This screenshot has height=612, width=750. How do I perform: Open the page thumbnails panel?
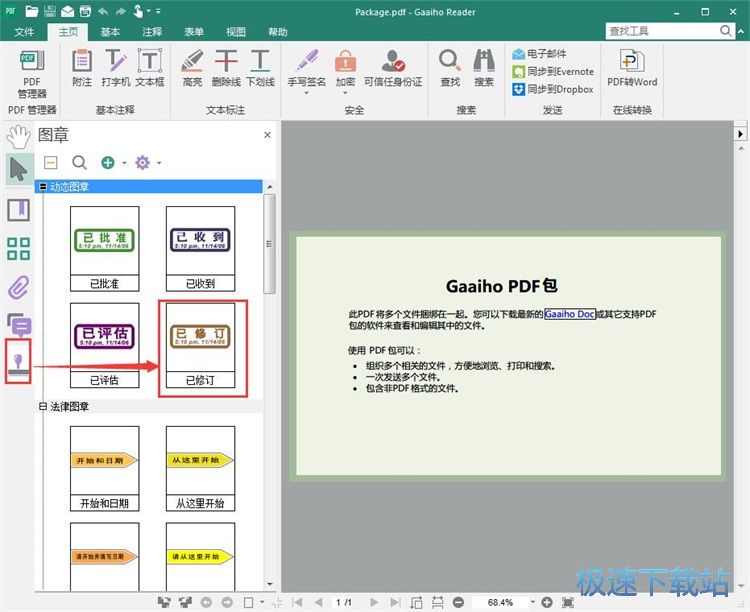click(18, 249)
